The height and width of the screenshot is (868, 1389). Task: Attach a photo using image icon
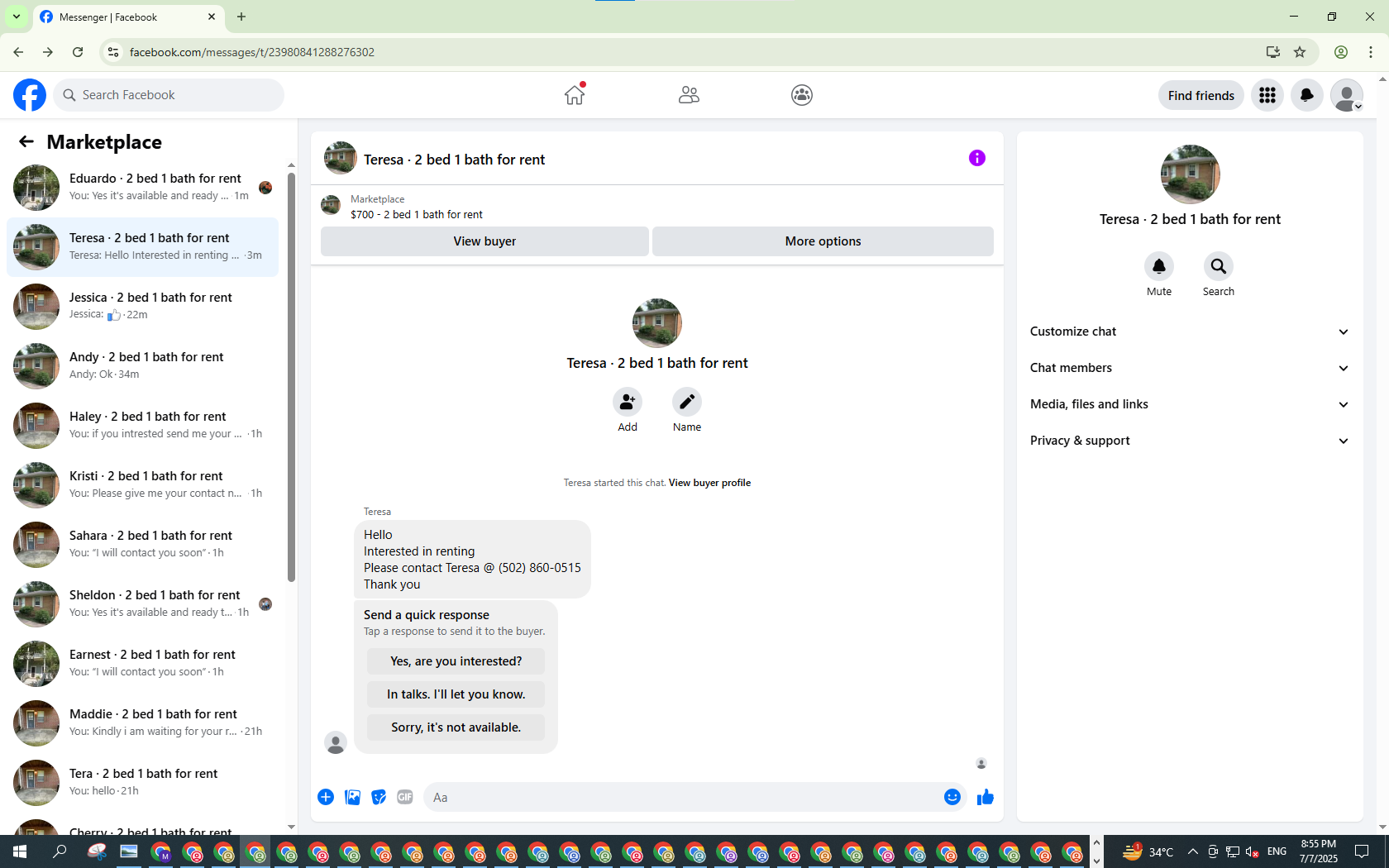click(352, 797)
